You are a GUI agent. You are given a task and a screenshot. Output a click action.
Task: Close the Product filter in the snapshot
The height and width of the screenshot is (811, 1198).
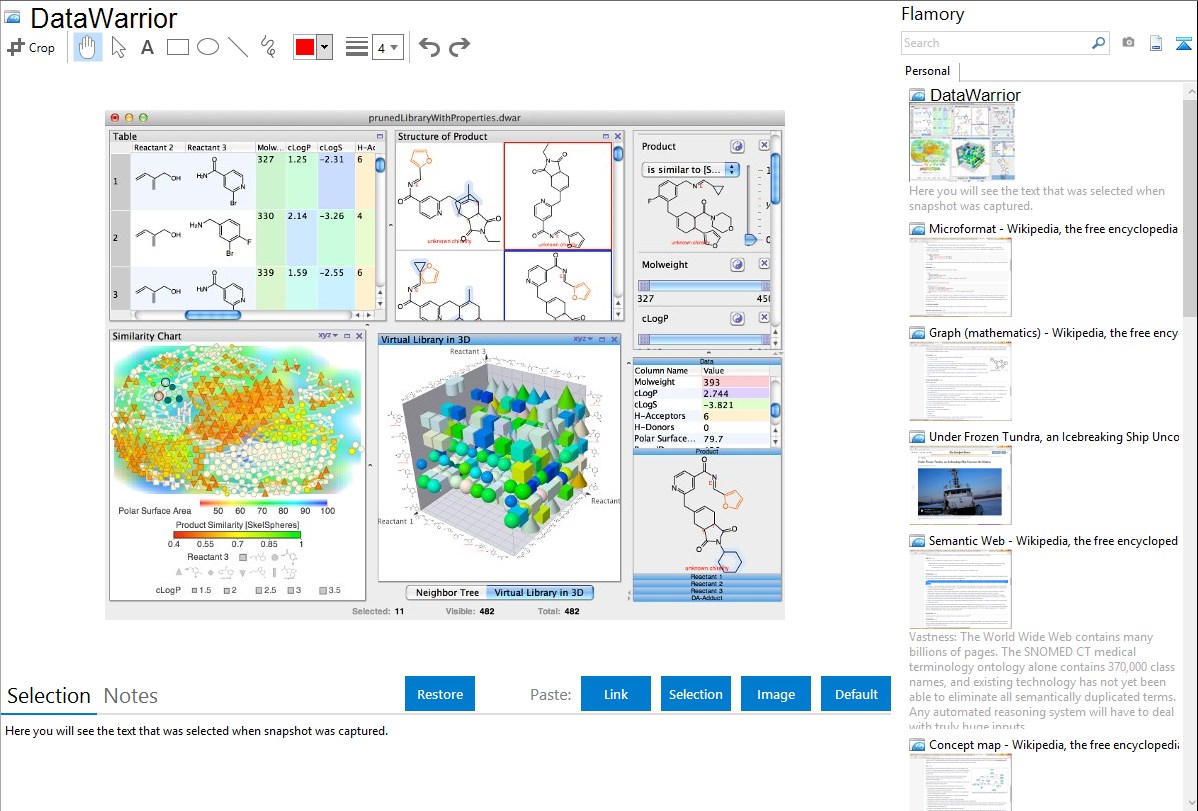click(764, 145)
